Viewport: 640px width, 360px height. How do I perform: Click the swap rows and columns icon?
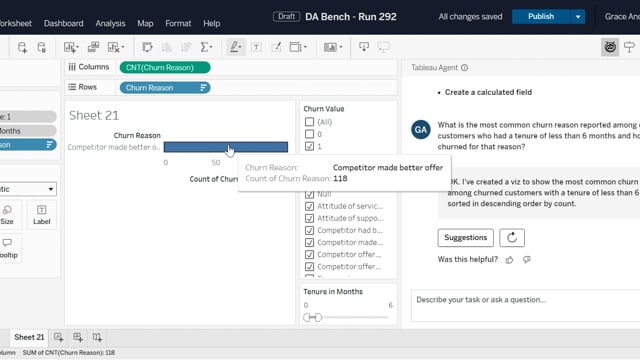tap(147, 47)
